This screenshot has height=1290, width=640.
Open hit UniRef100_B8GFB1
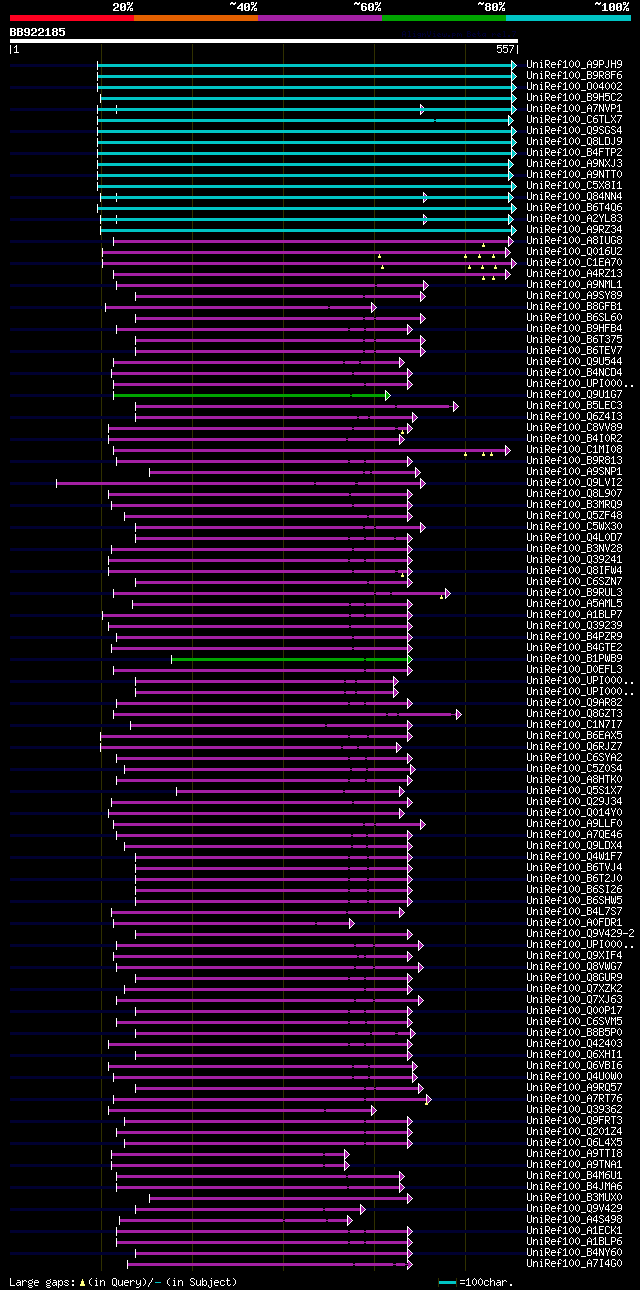(x=574, y=307)
